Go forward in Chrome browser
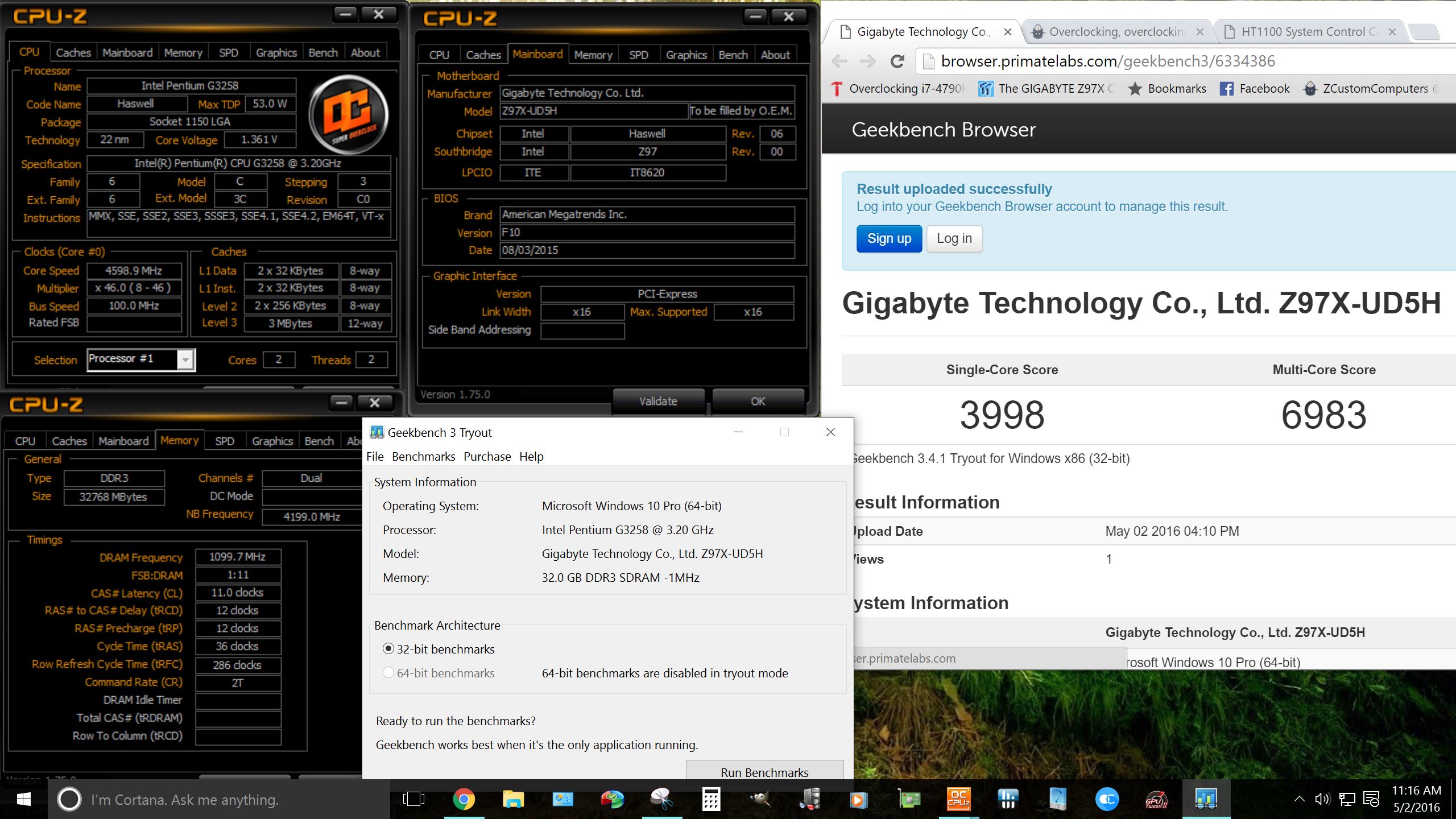 (868, 61)
